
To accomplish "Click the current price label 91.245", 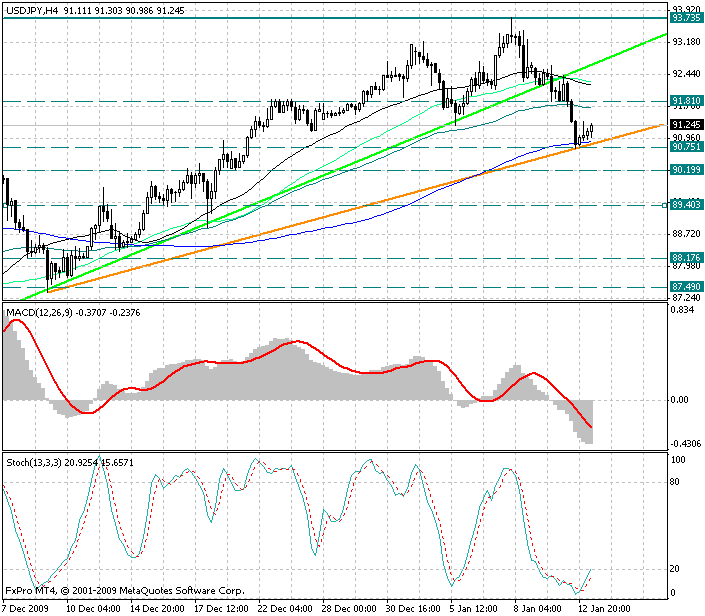I will [x=686, y=125].
